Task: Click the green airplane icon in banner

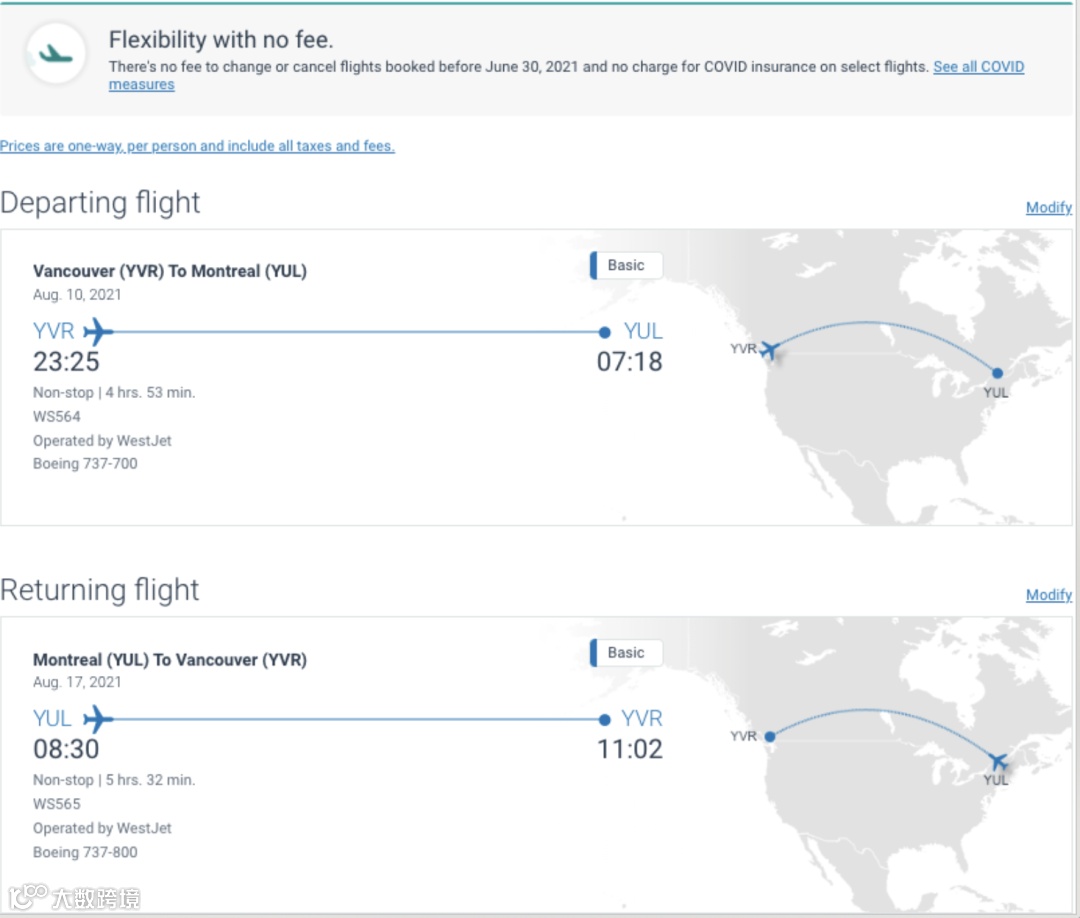Action: (x=56, y=54)
